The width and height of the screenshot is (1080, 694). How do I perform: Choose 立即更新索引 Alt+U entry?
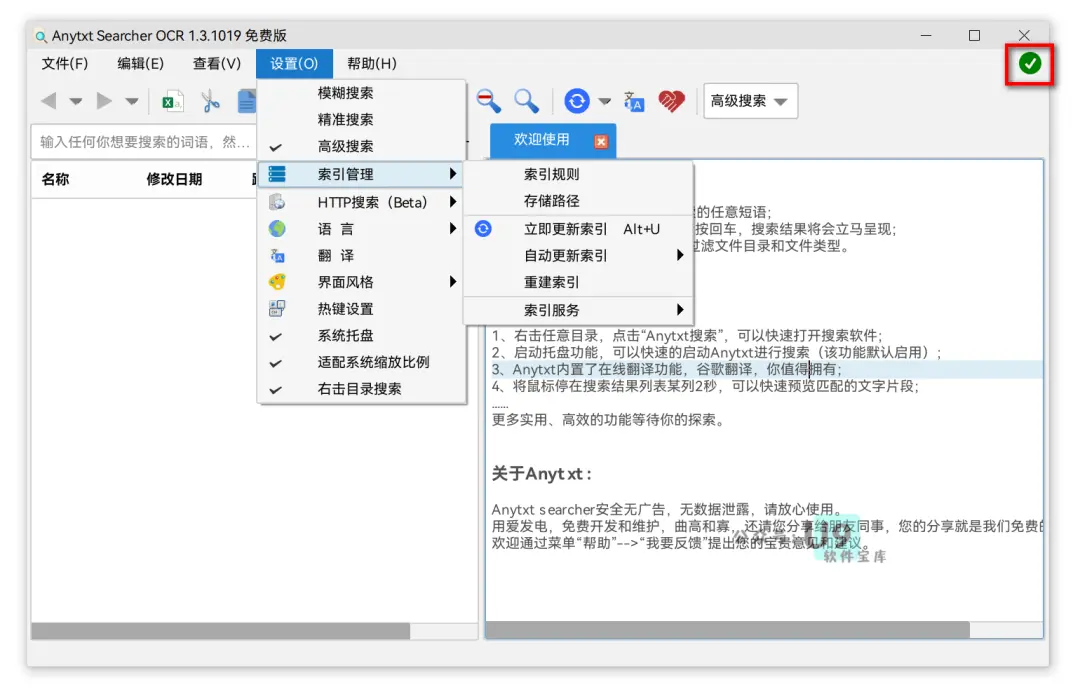tap(578, 229)
